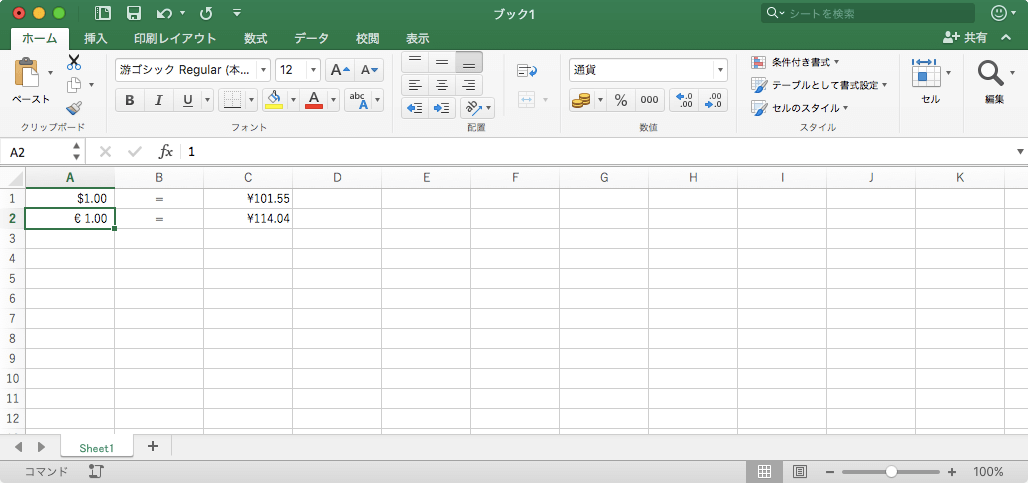Open number format 通貨 dropdown
Viewport: 1028px width, 483px height.
pos(721,69)
